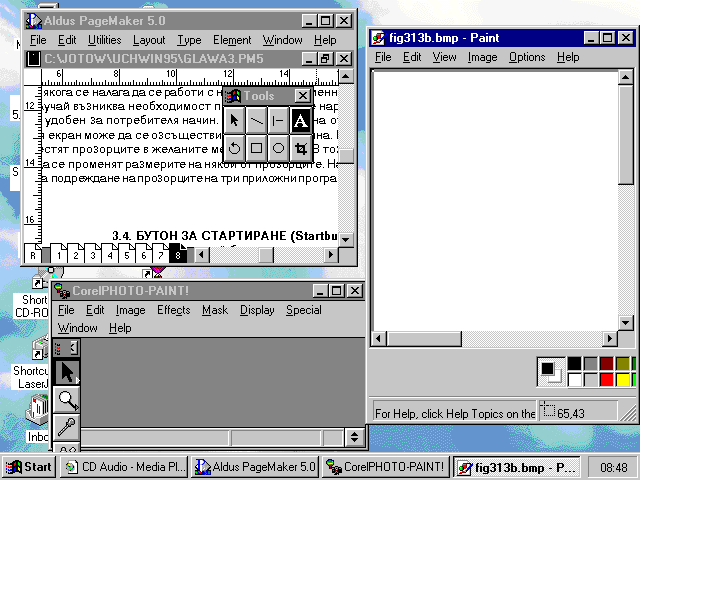Open PageMaker Element menu
The height and width of the screenshot is (599, 701).
point(232,40)
